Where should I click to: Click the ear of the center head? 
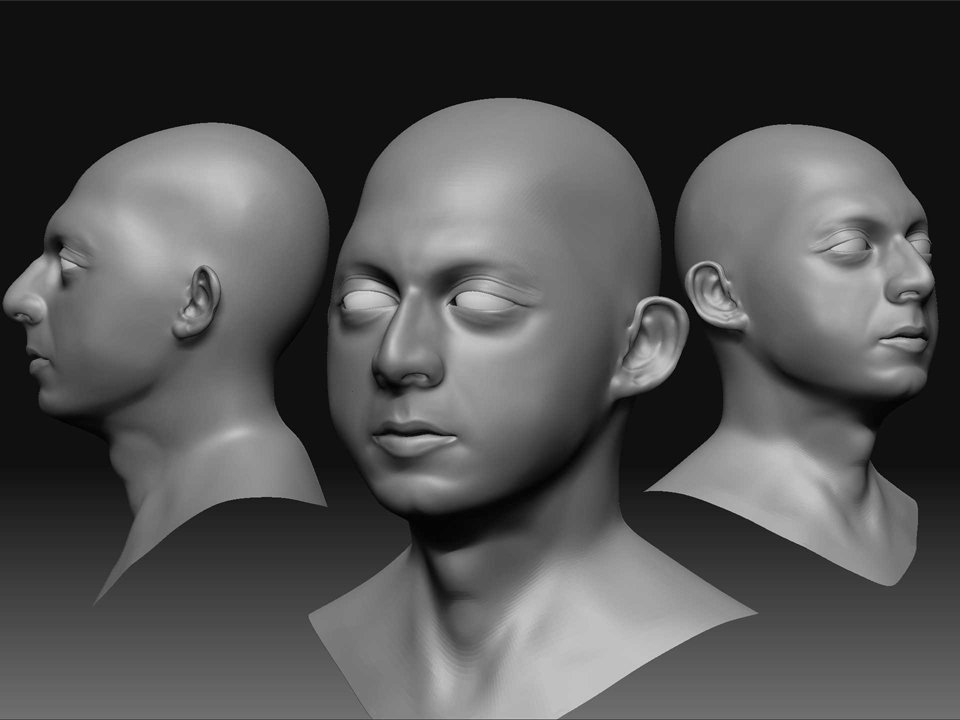(x=650, y=347)
